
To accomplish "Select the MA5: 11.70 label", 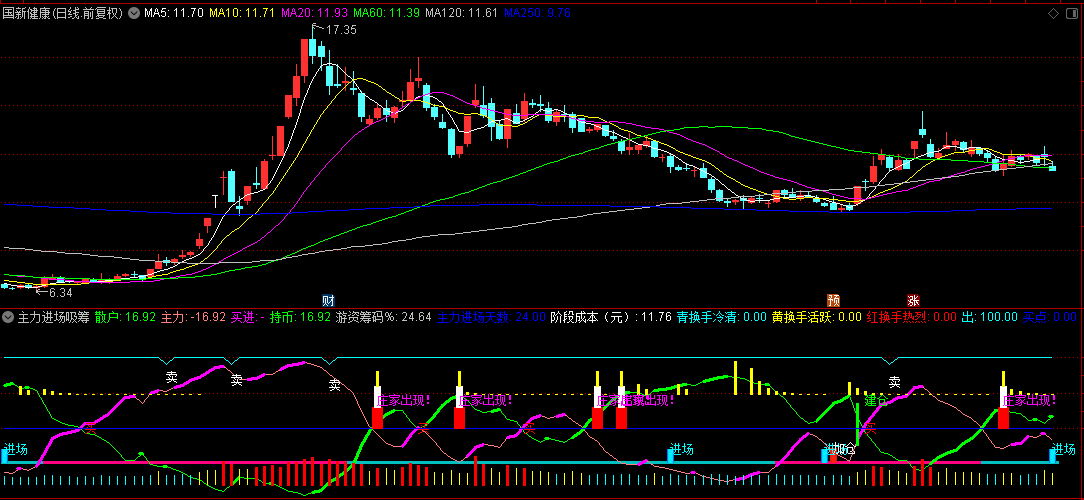I will 174,13.
